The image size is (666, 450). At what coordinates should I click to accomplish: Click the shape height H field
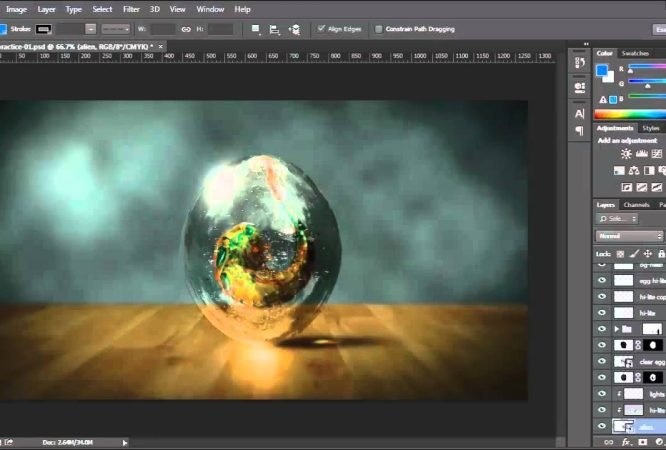(x=220, y=29)
